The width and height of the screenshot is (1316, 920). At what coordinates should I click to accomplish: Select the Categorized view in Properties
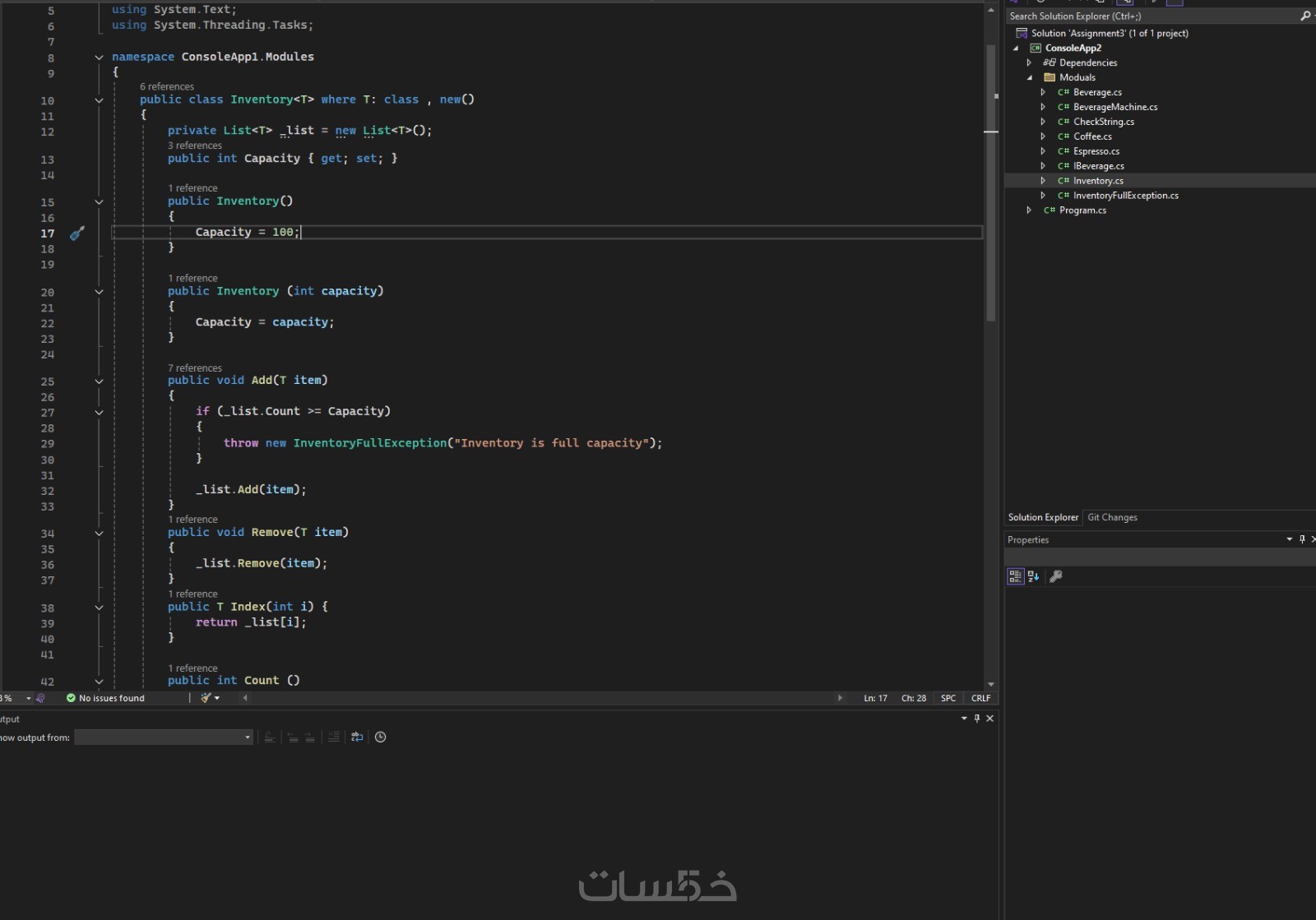pos(1016,576)
